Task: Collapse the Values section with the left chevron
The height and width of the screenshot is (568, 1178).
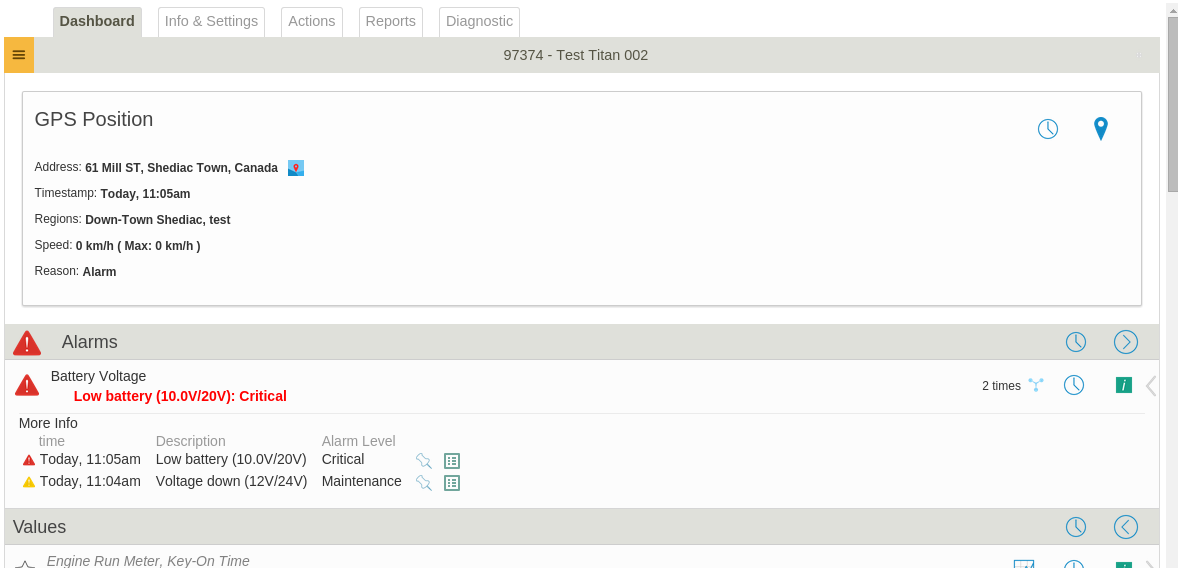Action: [1125, 527]
